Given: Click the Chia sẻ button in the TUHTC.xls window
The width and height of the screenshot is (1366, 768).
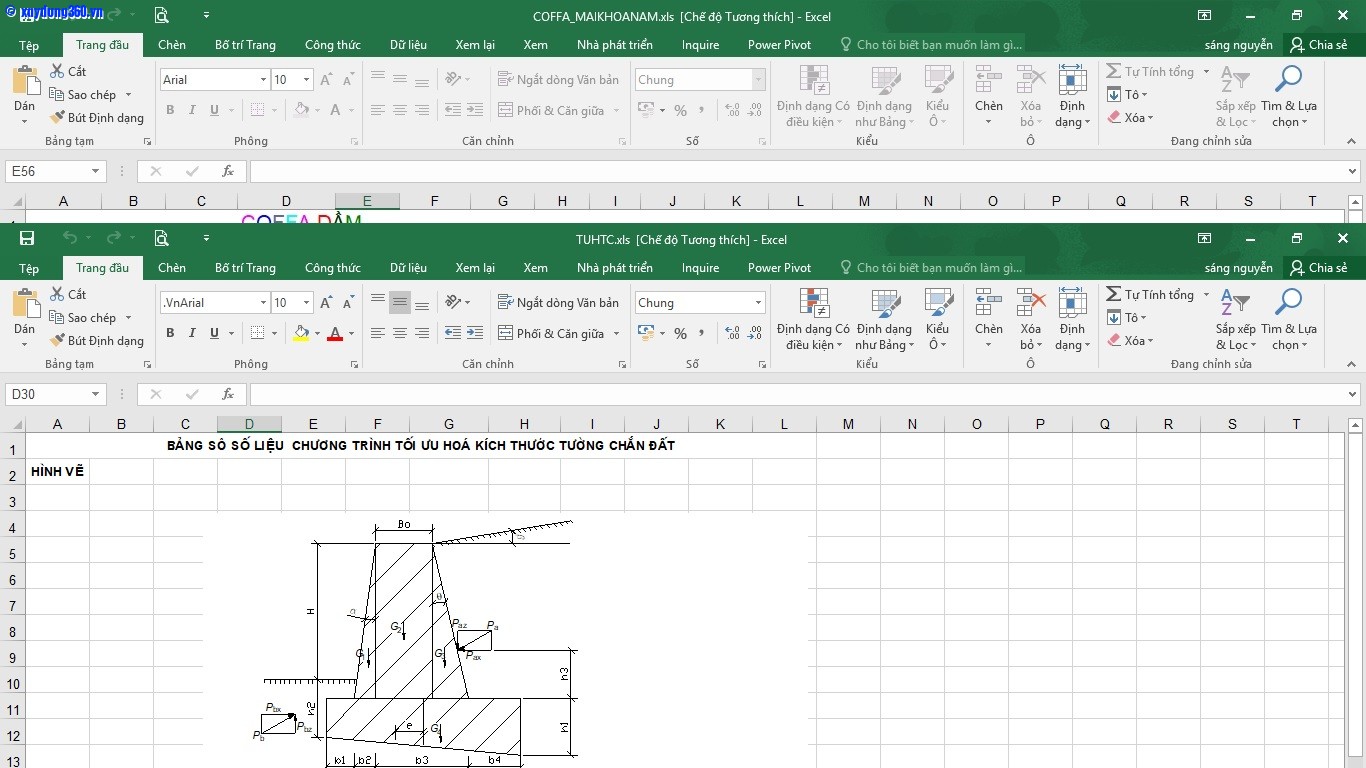Looking at the screenshot, I should 1318,268.
